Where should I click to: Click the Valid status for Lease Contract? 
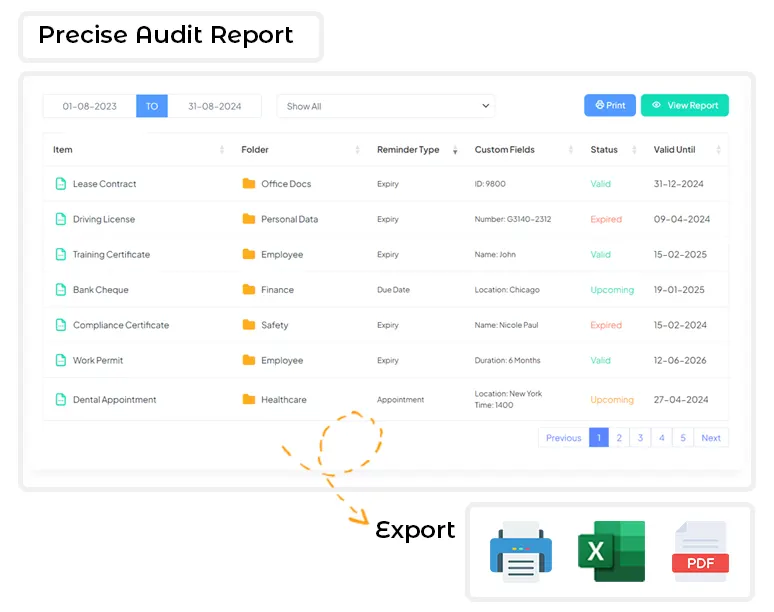[600, 184]
